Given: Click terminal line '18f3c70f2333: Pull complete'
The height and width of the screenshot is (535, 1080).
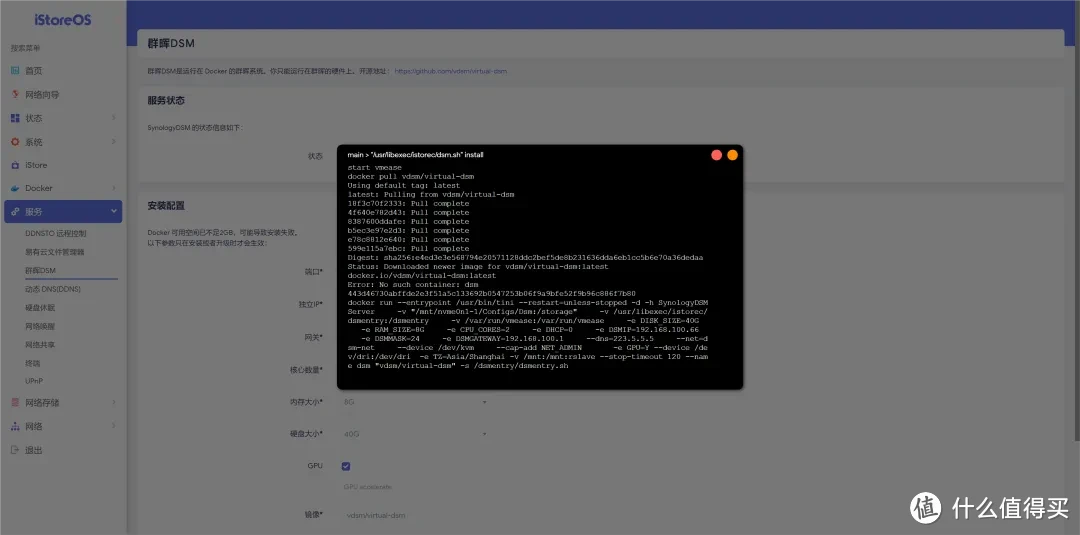Looking at the screenshot, I should (408, 203).
